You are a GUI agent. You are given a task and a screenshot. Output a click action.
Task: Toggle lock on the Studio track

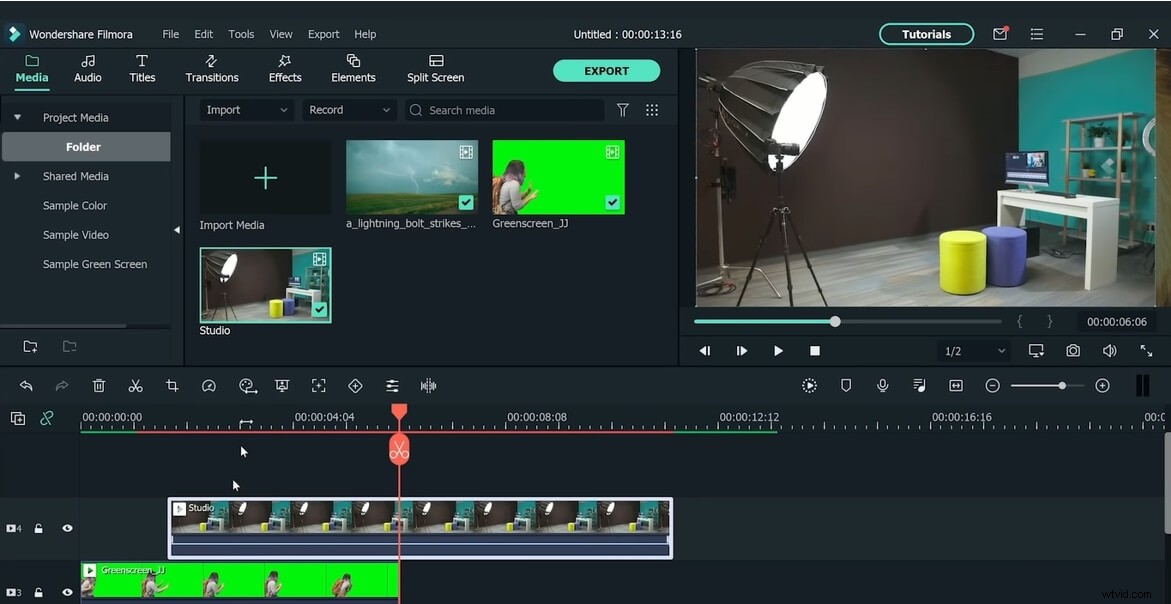(39, 528)
